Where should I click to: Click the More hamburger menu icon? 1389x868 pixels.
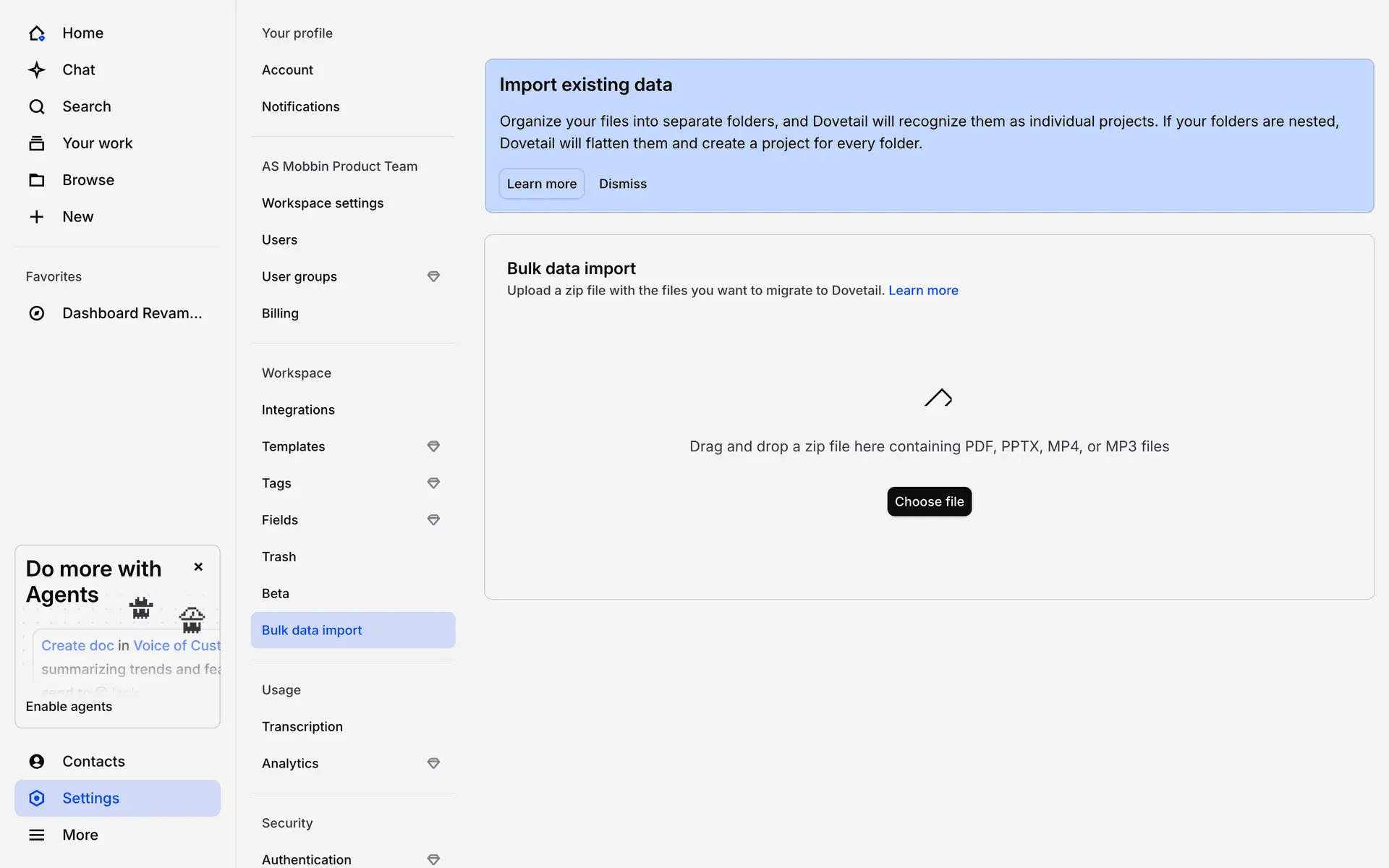click(37, 835)
